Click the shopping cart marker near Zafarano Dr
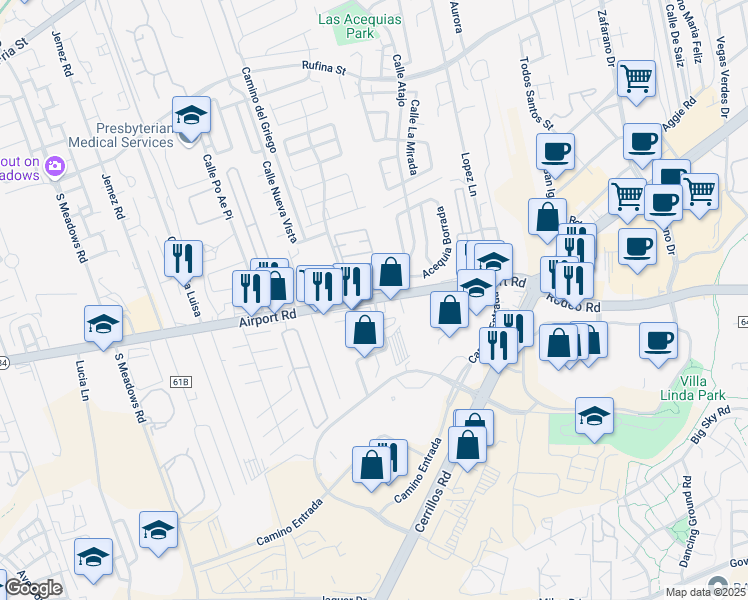 click(636, 78)
